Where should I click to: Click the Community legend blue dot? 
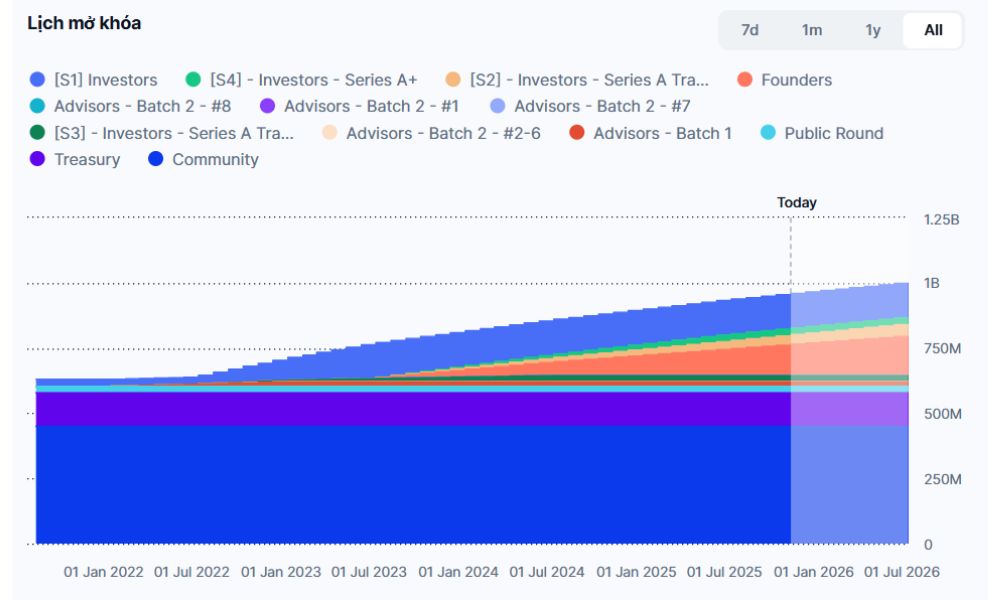[x=155, y=160]
